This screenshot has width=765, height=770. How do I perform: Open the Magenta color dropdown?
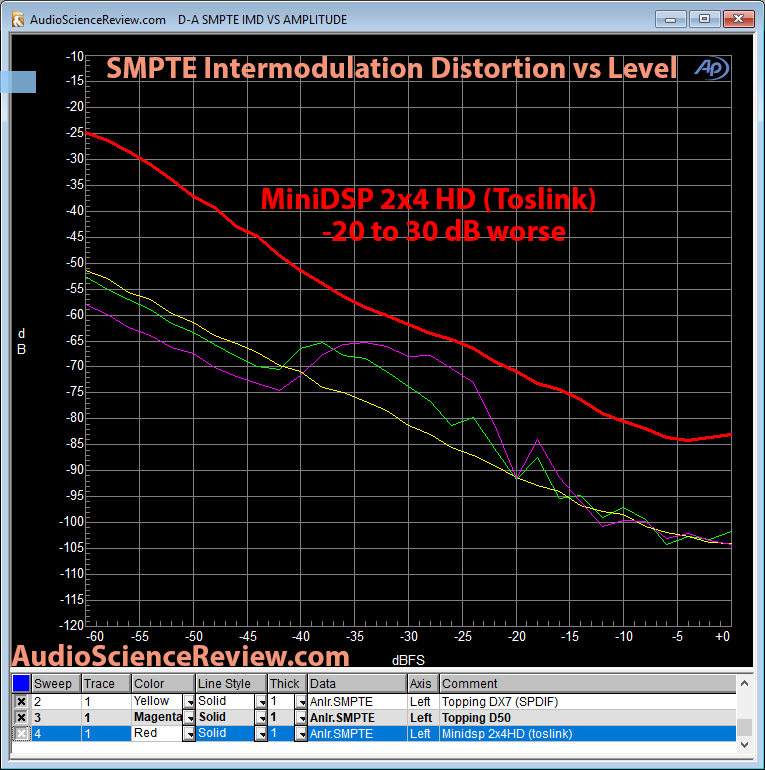pos(189,718)
